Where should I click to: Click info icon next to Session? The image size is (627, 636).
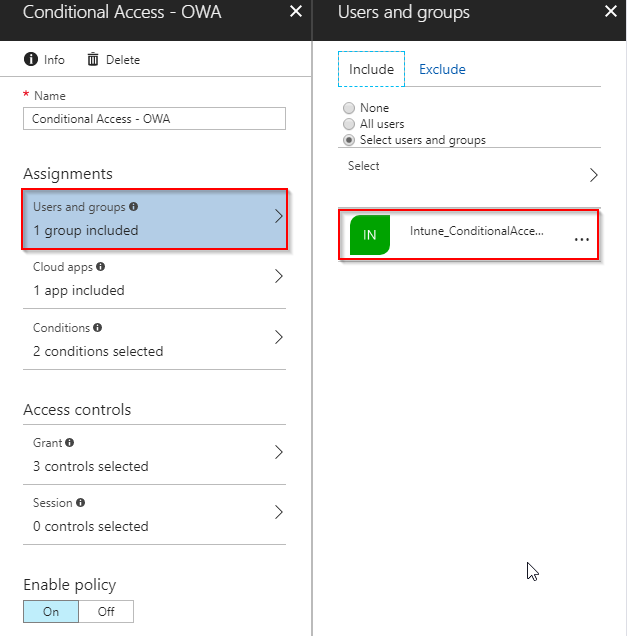click(x=80, y=503)
